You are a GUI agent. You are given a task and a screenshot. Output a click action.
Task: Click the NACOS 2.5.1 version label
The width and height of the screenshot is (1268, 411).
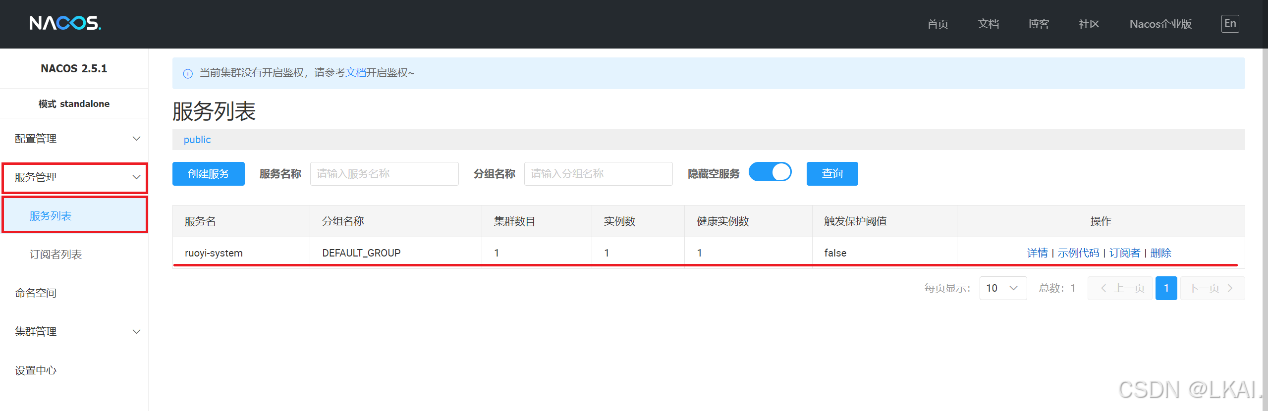[x=74, y=69]
